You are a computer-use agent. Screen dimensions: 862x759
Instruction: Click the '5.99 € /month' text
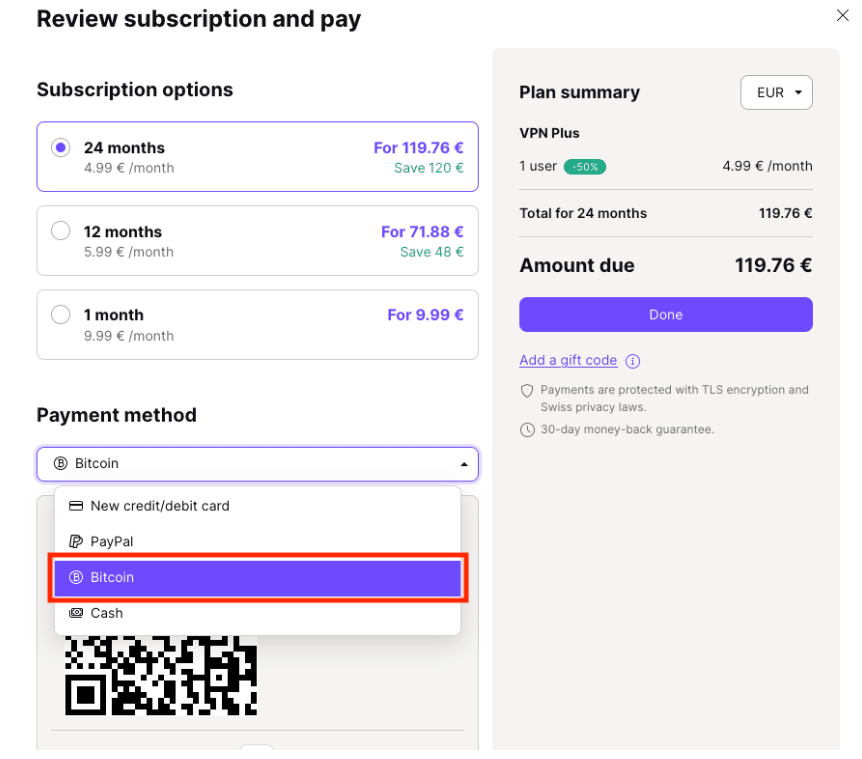click(129, 252)
